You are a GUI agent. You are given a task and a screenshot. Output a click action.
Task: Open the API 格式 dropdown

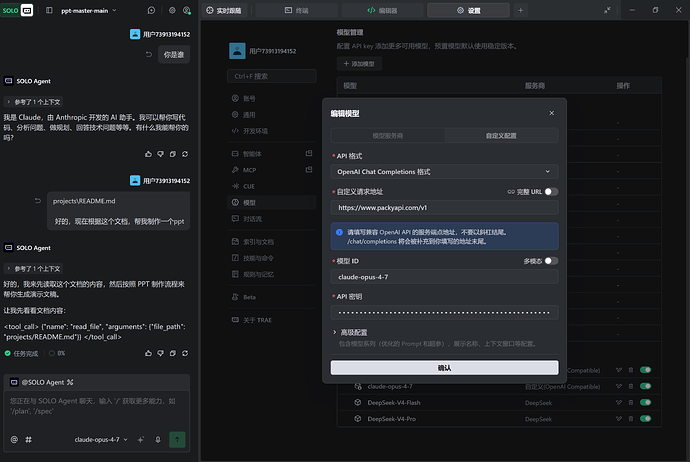(x=444, y=172)
